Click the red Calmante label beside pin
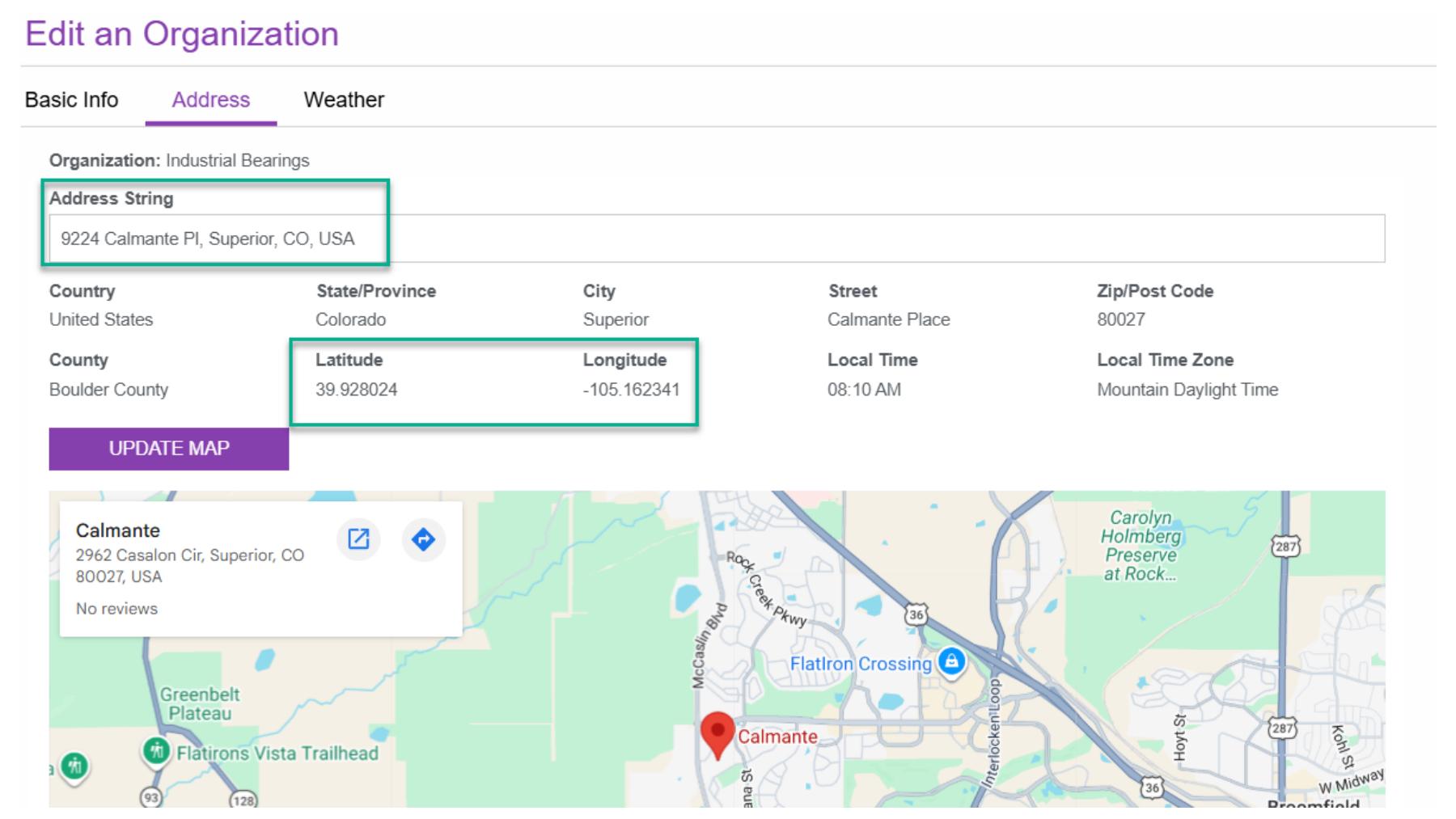Screen dimensions: 1456x819 point(777,737)
